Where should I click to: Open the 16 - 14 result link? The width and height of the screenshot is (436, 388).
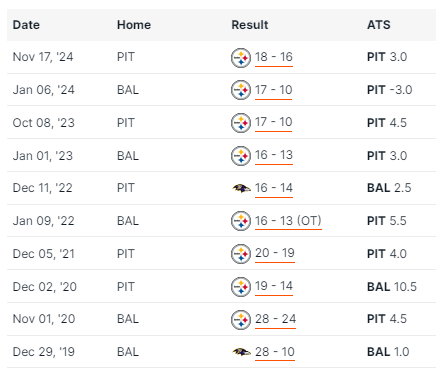(274, 188)
